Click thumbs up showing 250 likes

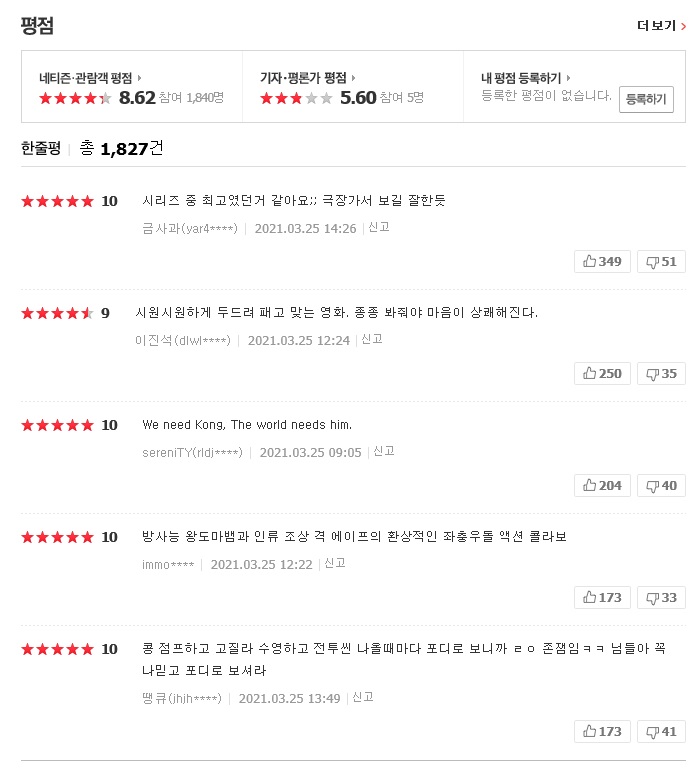click(x=602, y=373)
